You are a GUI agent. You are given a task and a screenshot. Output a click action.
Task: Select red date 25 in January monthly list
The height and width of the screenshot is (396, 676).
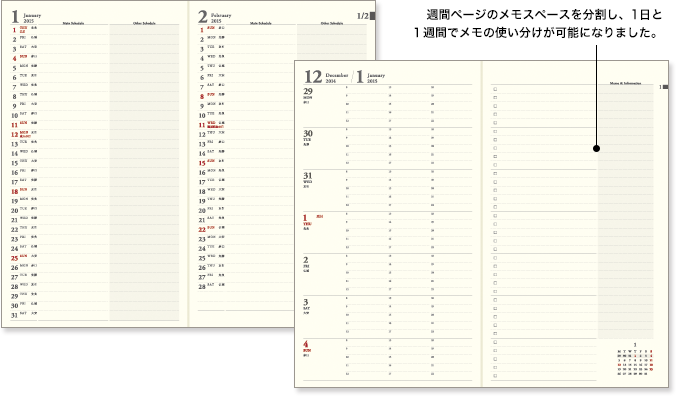[14, 258]
